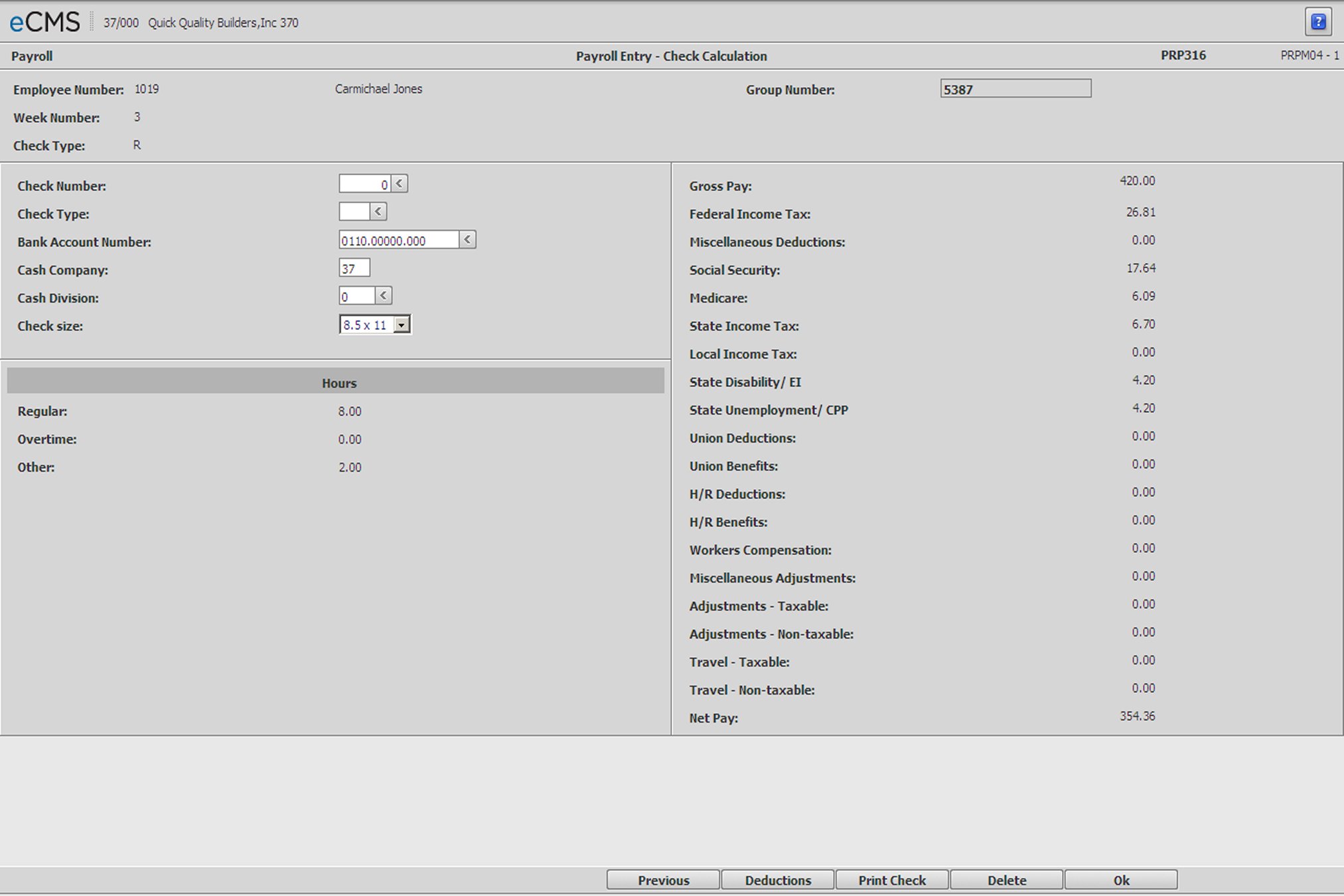Expand the Check size dropdown
This screenshot has width=1344, height=896.
point(402,325)
